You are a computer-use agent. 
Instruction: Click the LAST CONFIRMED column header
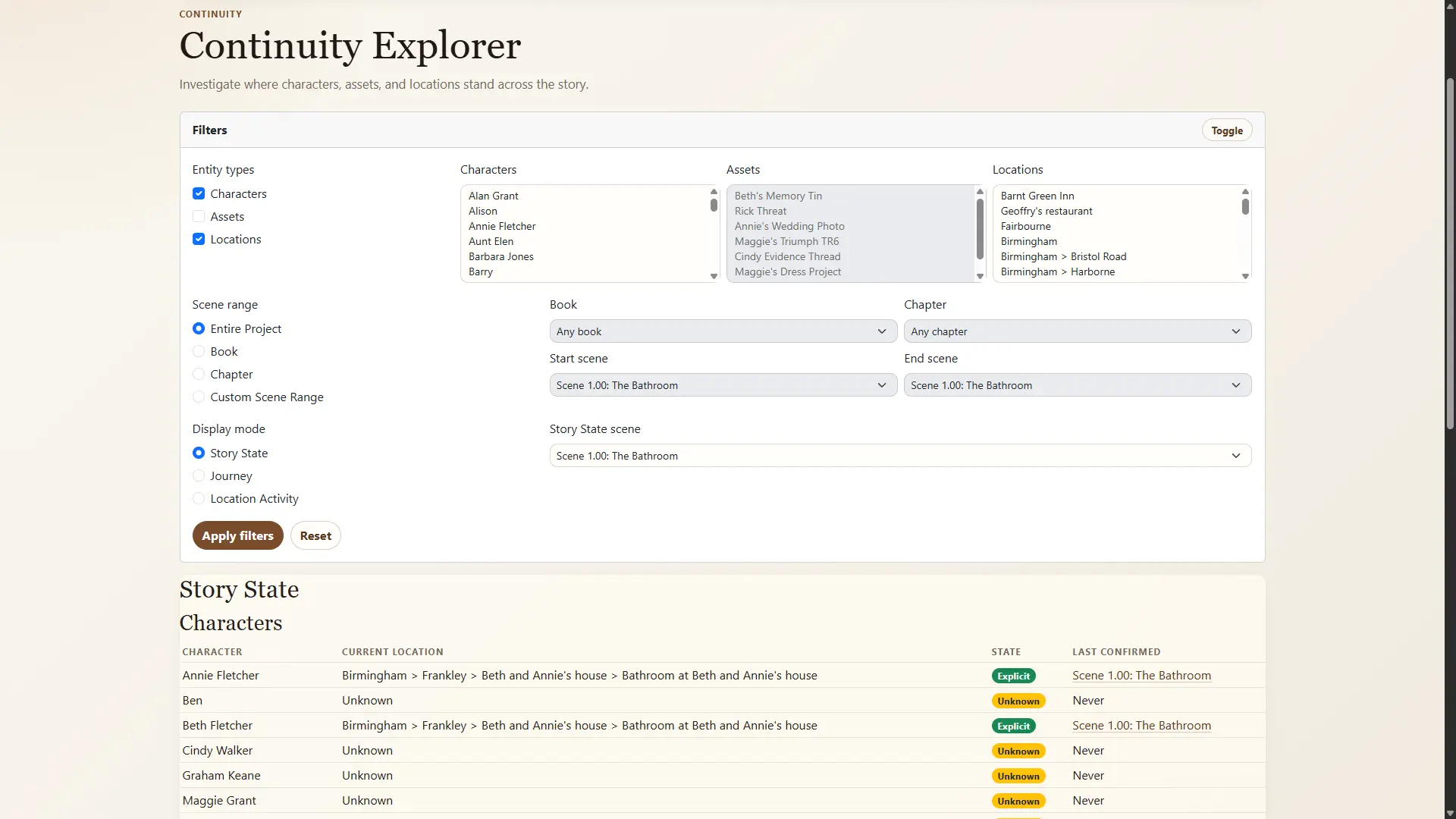point(1116,651)
